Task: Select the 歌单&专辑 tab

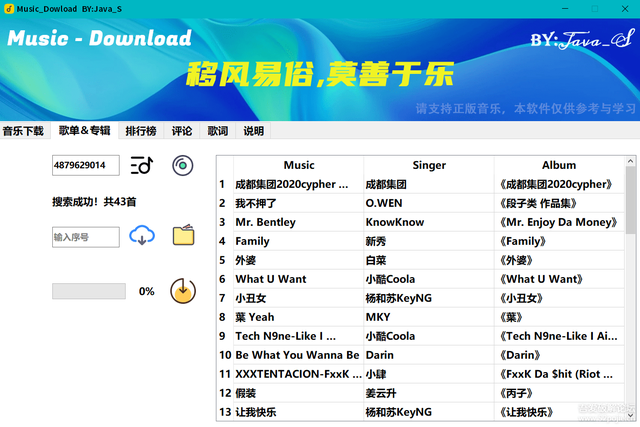Action: (84, 130)
